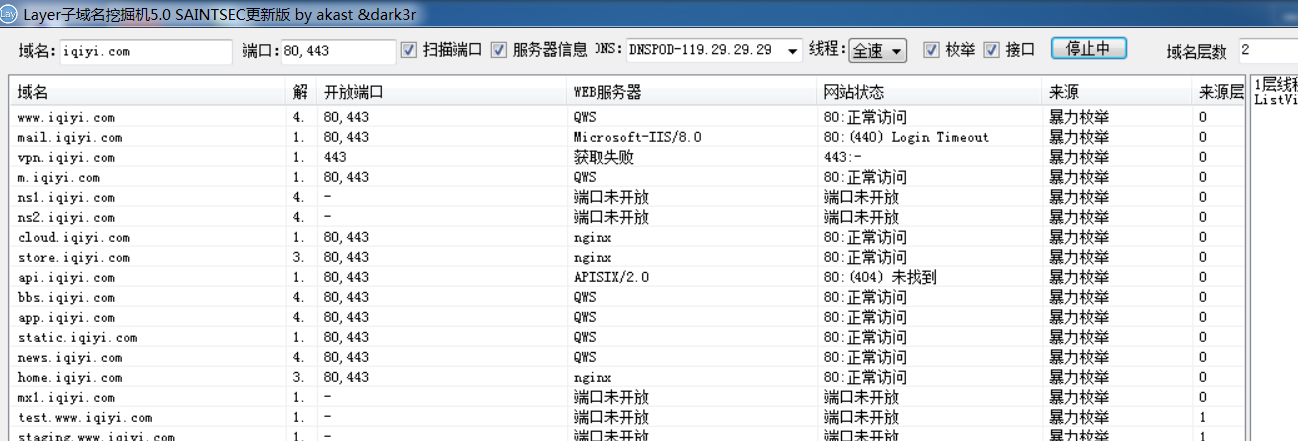Toggle the 枚举 checkbox
1298x441 pixels.
click(x=931, y=50)
